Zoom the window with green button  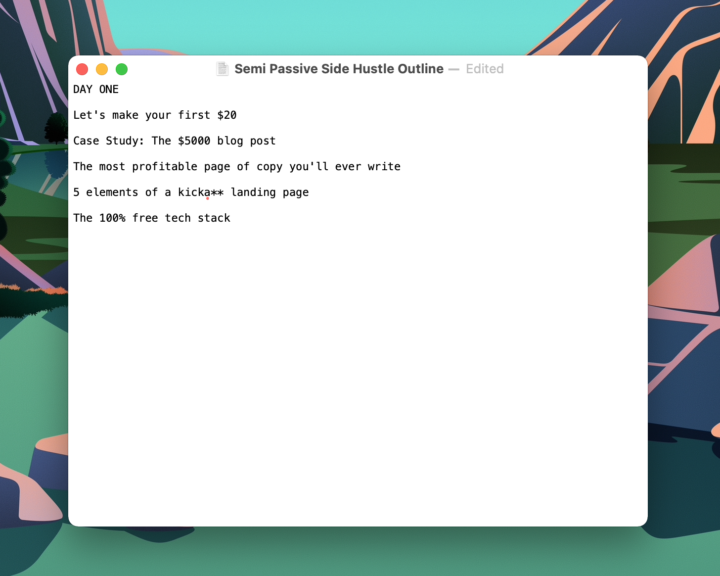122,69
